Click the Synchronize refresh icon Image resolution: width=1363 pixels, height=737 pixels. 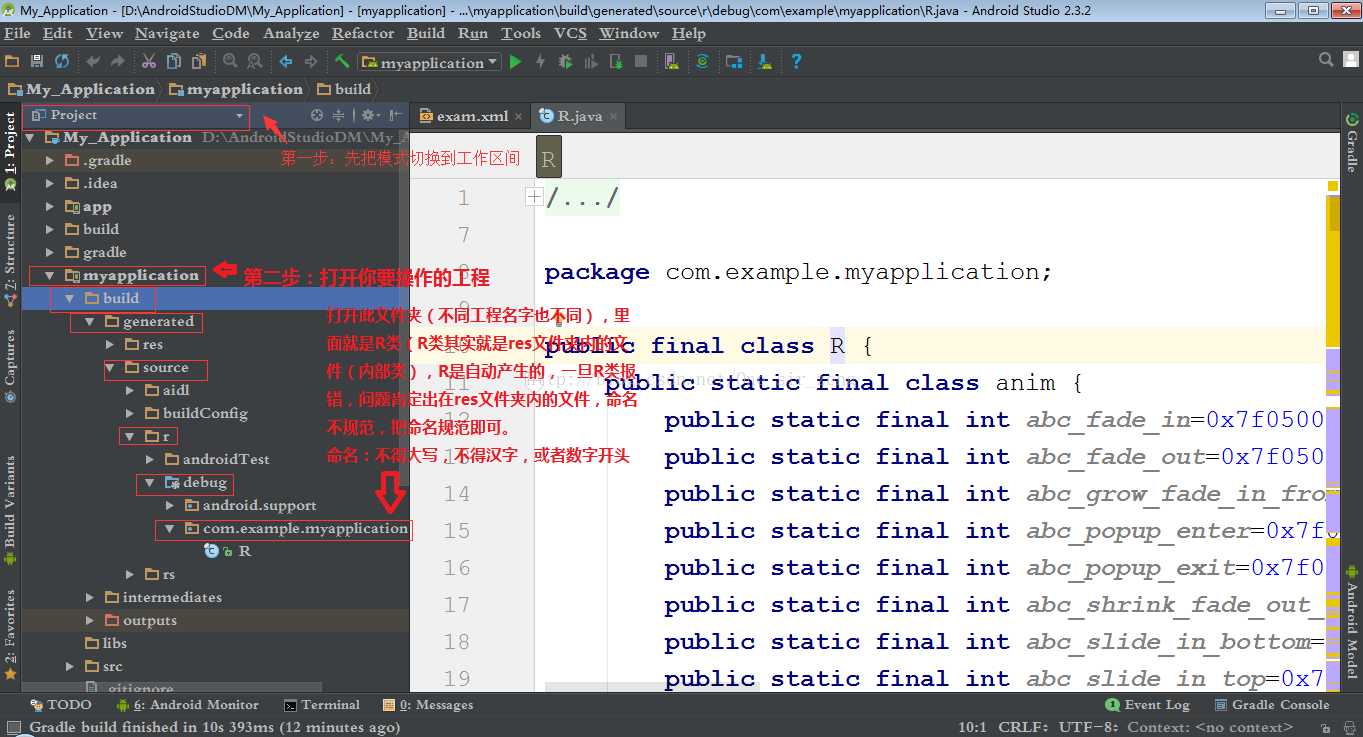pos(62,62)
